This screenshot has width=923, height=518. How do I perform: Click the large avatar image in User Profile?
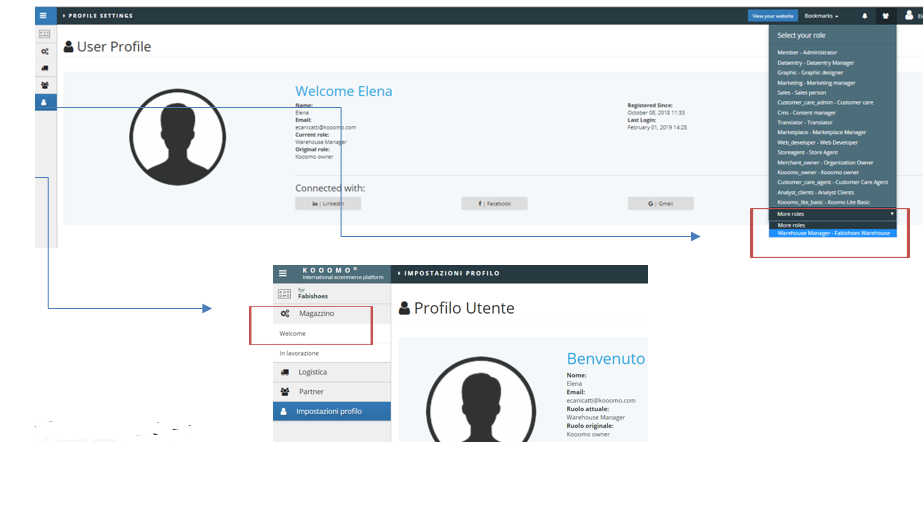tap(177, 137)
